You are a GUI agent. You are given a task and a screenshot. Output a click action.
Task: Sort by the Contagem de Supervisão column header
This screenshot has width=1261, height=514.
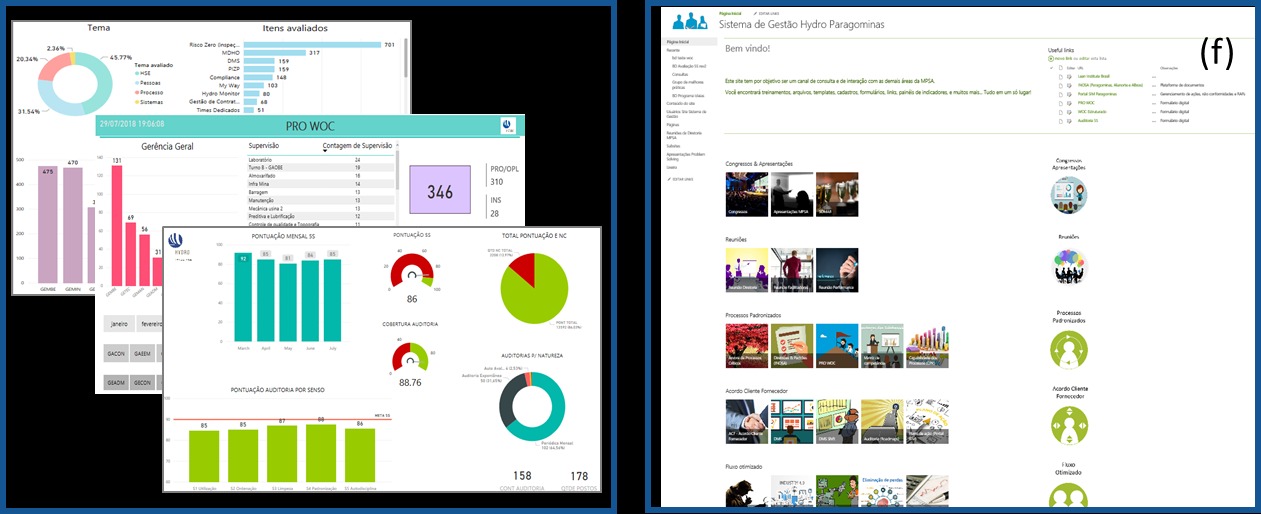coord(357,146)
